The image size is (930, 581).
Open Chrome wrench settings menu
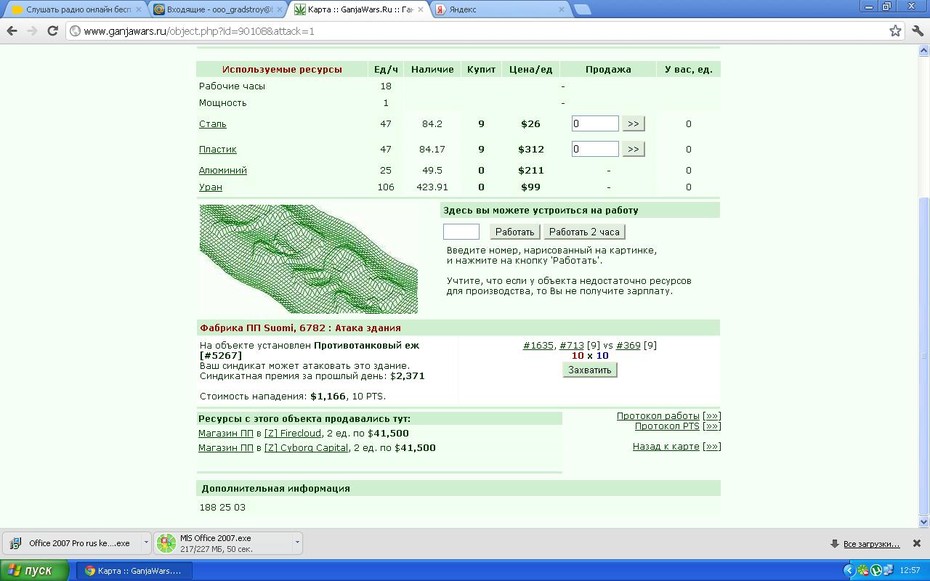[x=918, y=31]
